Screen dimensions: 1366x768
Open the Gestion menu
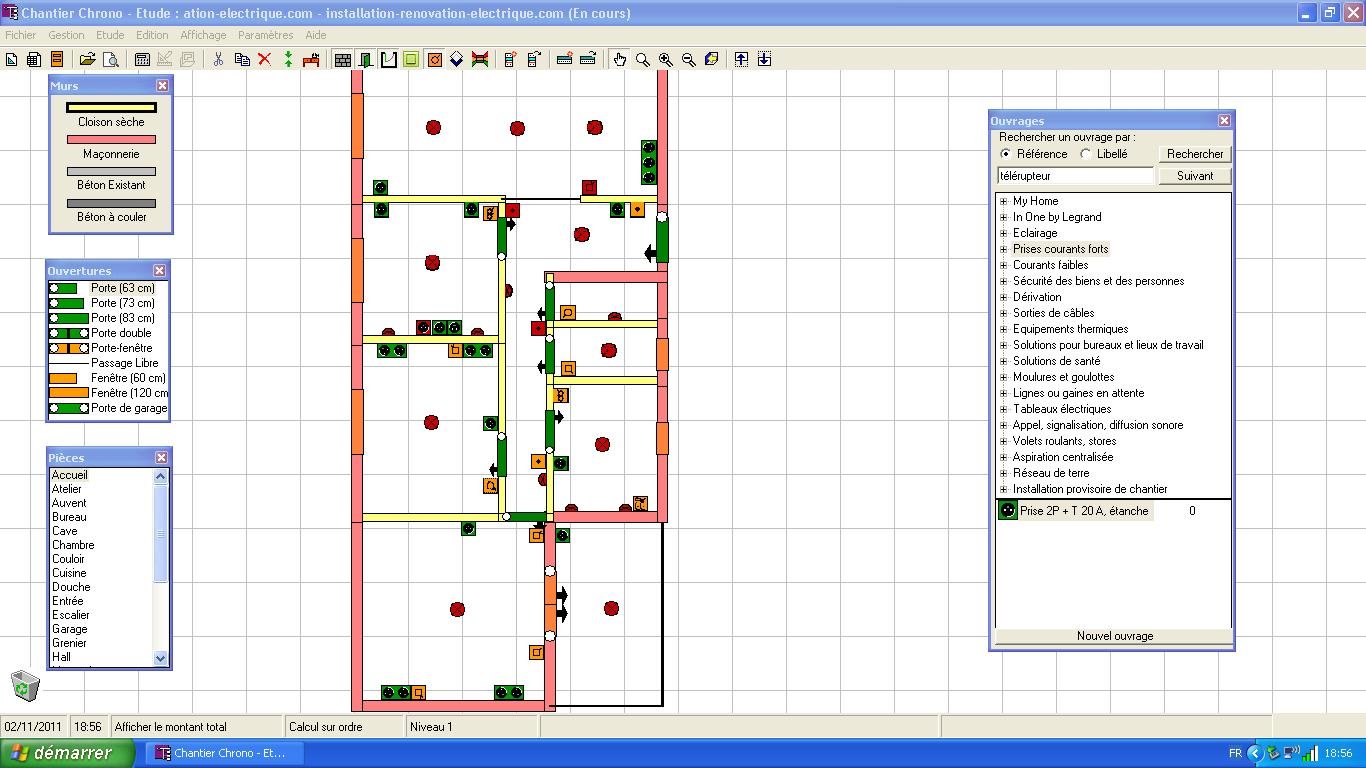coord(66,35)
